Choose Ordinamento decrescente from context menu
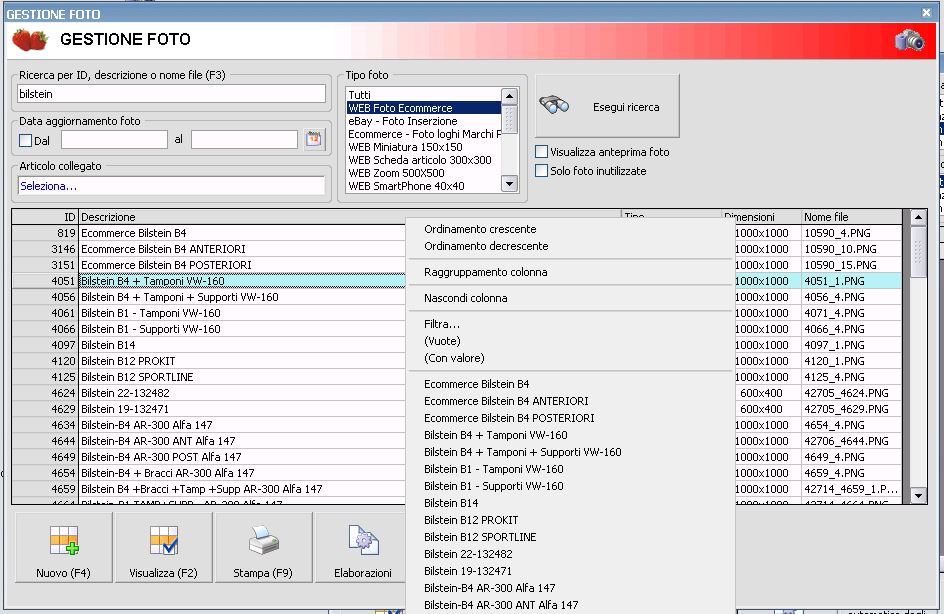The height and width of the screenshot is (614, 944). coord(486,246)
